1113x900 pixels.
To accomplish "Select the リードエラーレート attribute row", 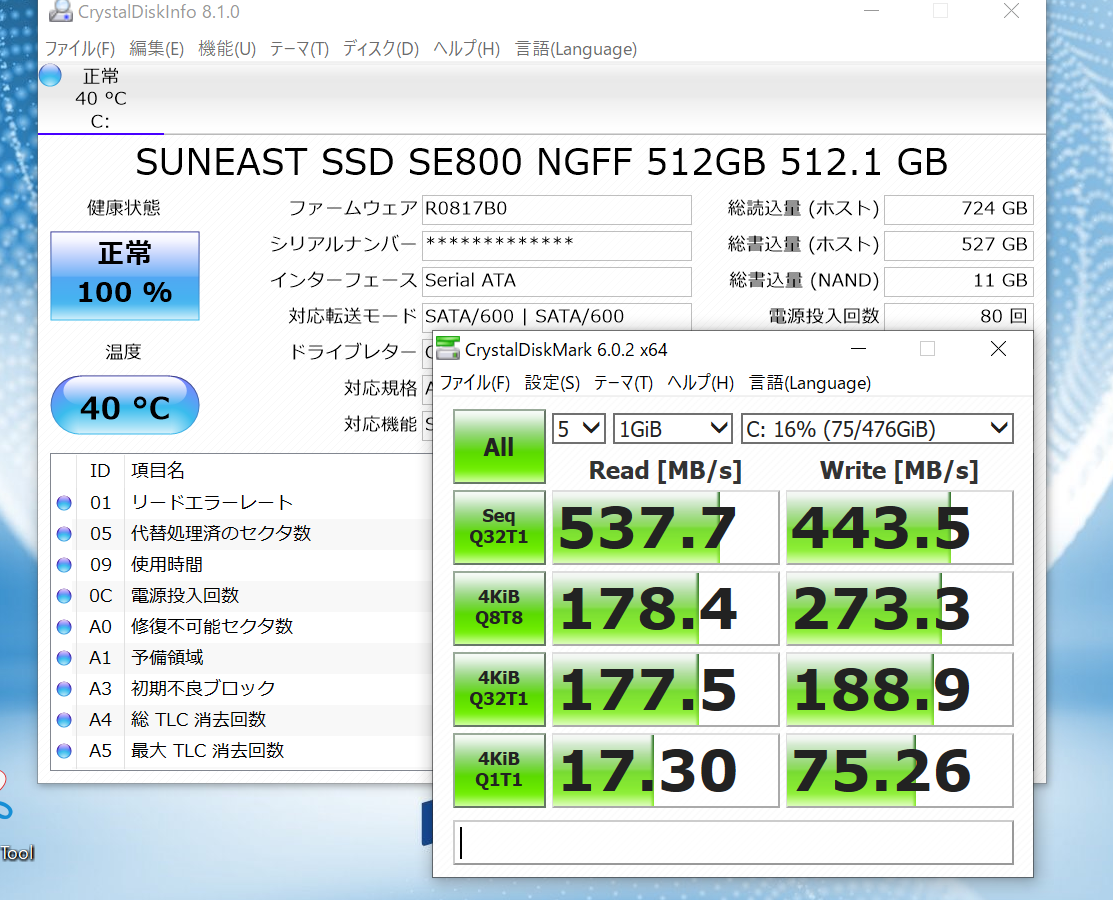I will [x=242, y=503].
